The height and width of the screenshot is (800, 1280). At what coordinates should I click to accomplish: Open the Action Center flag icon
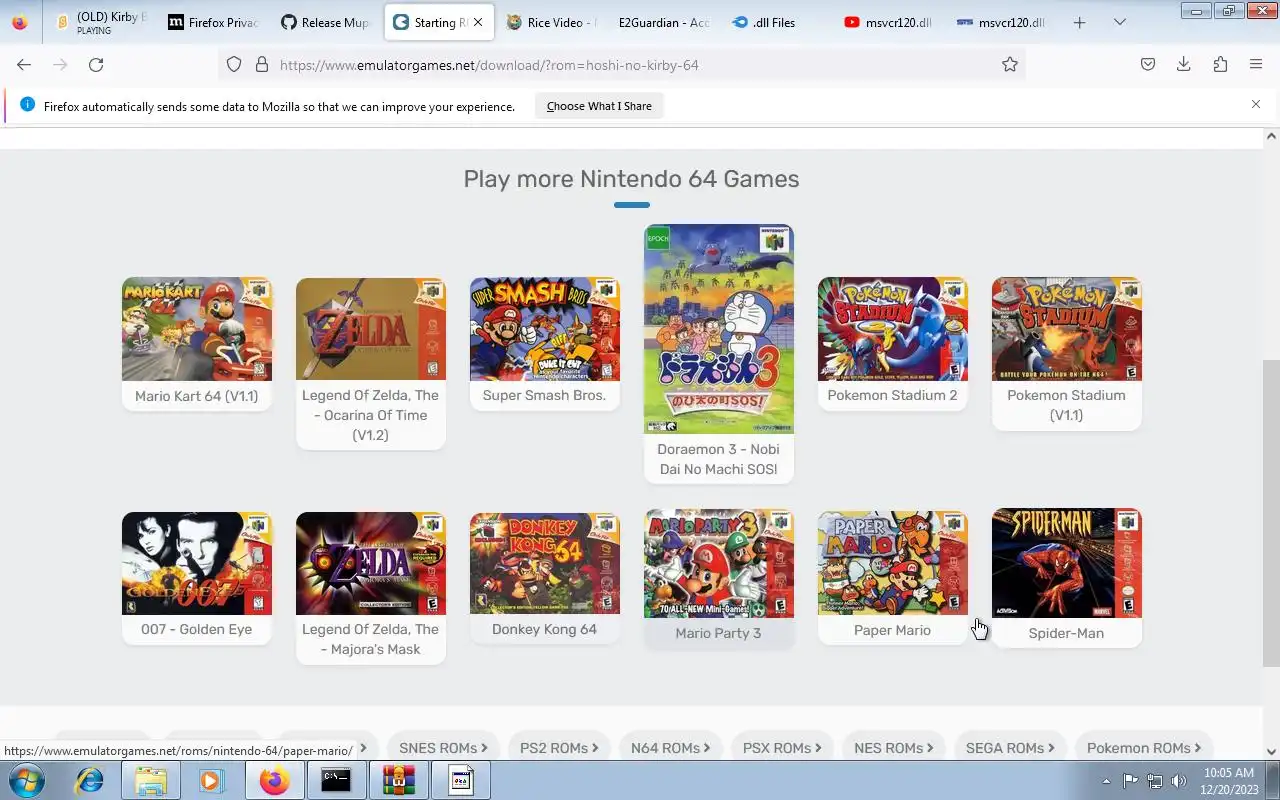pos(1130,781)
